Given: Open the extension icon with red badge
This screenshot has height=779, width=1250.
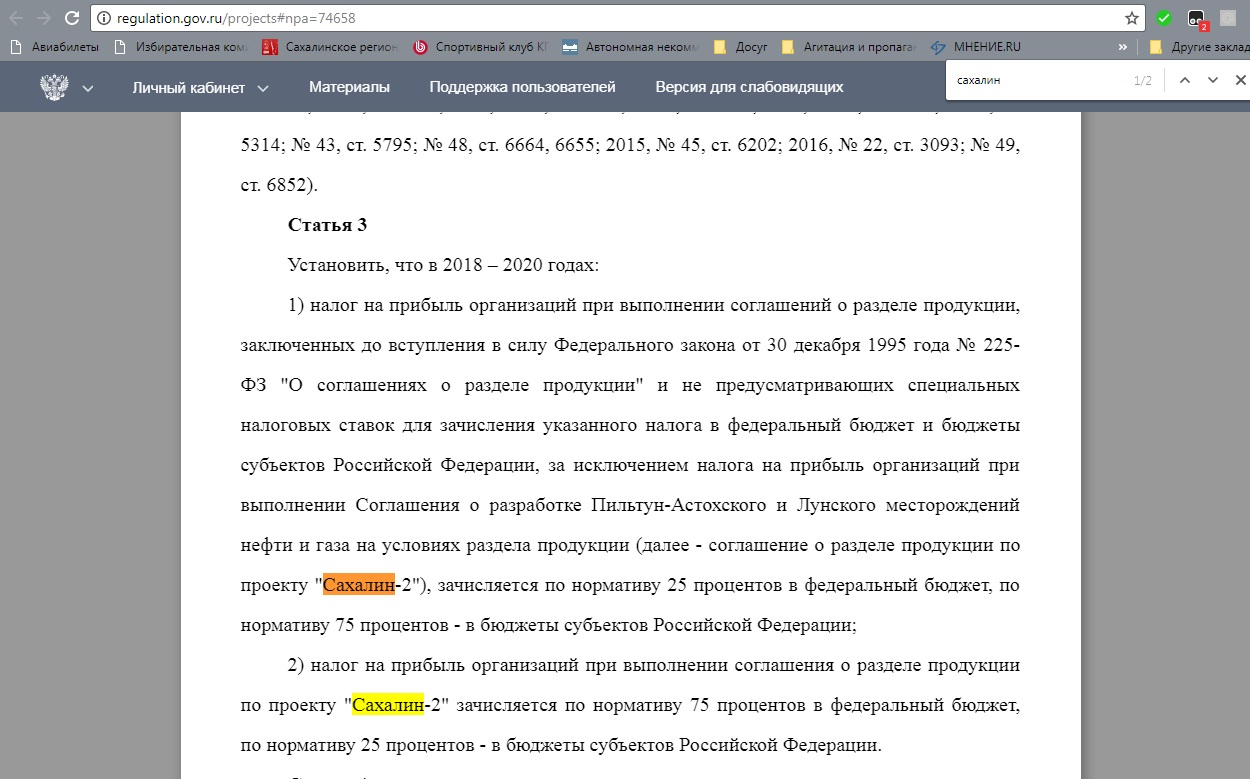Looking at the screenshot, I should 1196,18.
